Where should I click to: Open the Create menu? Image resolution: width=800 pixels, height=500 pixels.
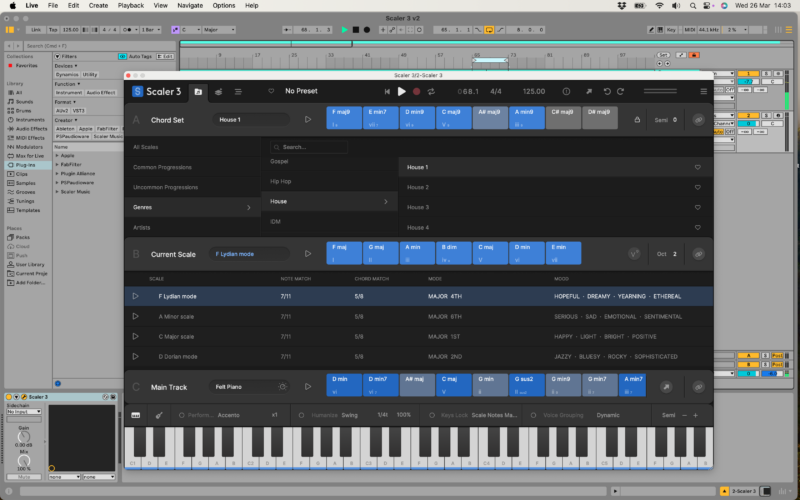pos(98,6)
